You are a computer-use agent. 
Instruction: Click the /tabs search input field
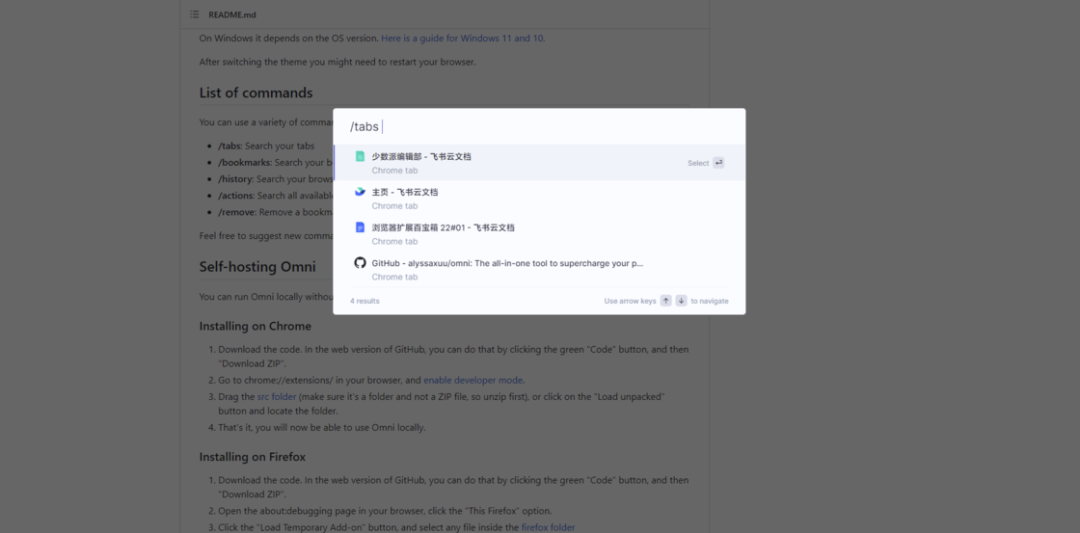pyautogui.click(x=539, y=127)
